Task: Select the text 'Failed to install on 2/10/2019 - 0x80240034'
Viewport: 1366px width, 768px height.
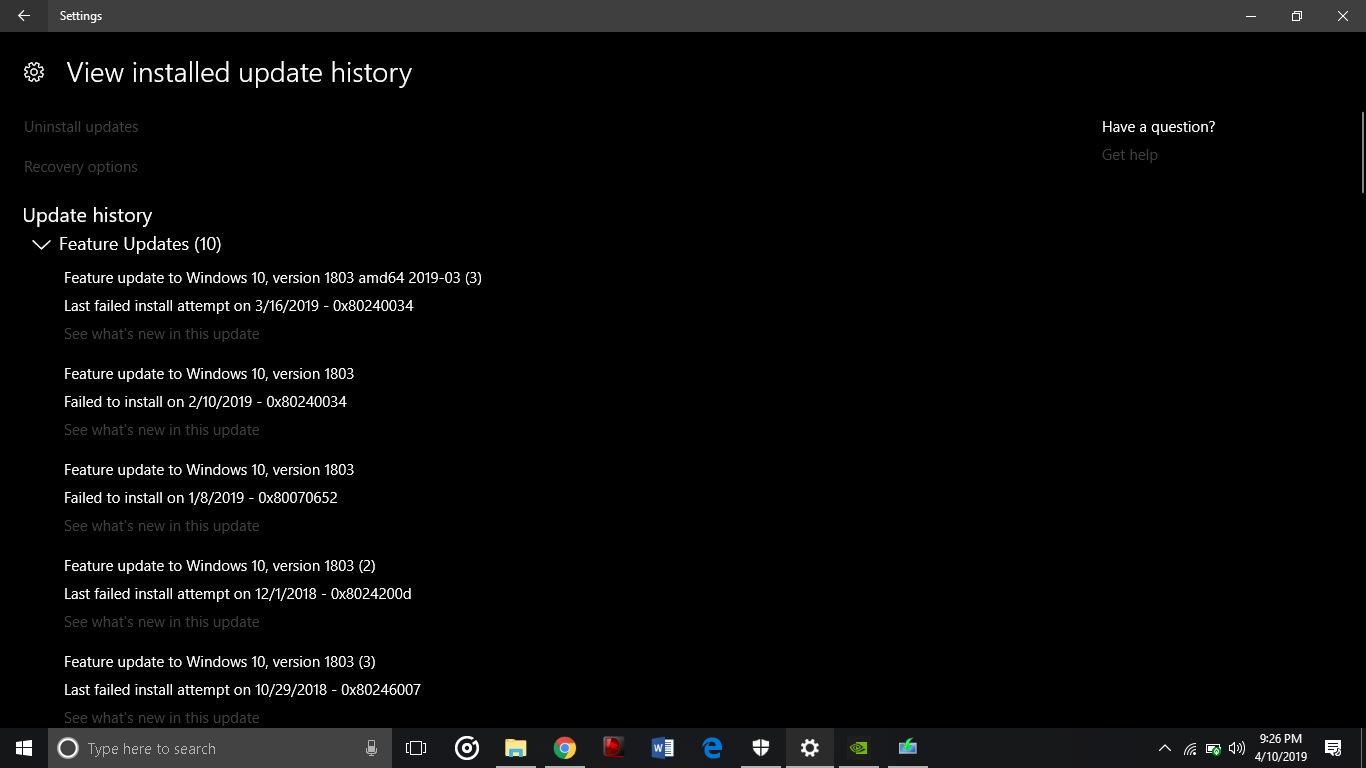Action: pos(205,402)
